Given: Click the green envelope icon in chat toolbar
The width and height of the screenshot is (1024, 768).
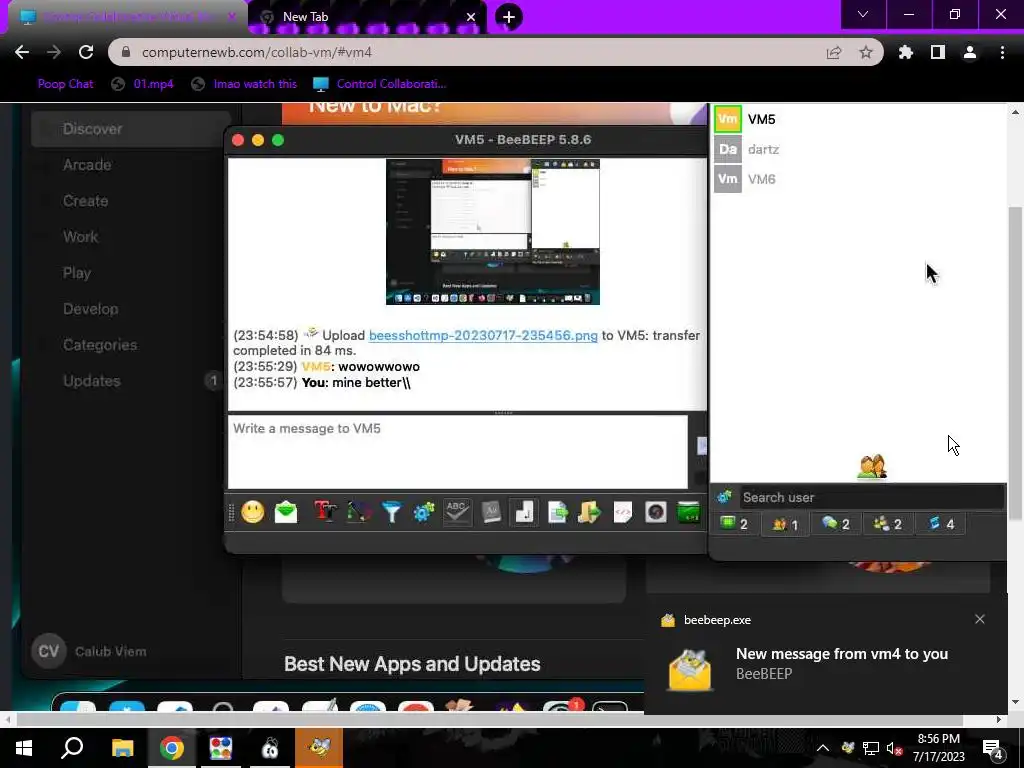Looking at the screenshot, I should (x=285, y=512).
